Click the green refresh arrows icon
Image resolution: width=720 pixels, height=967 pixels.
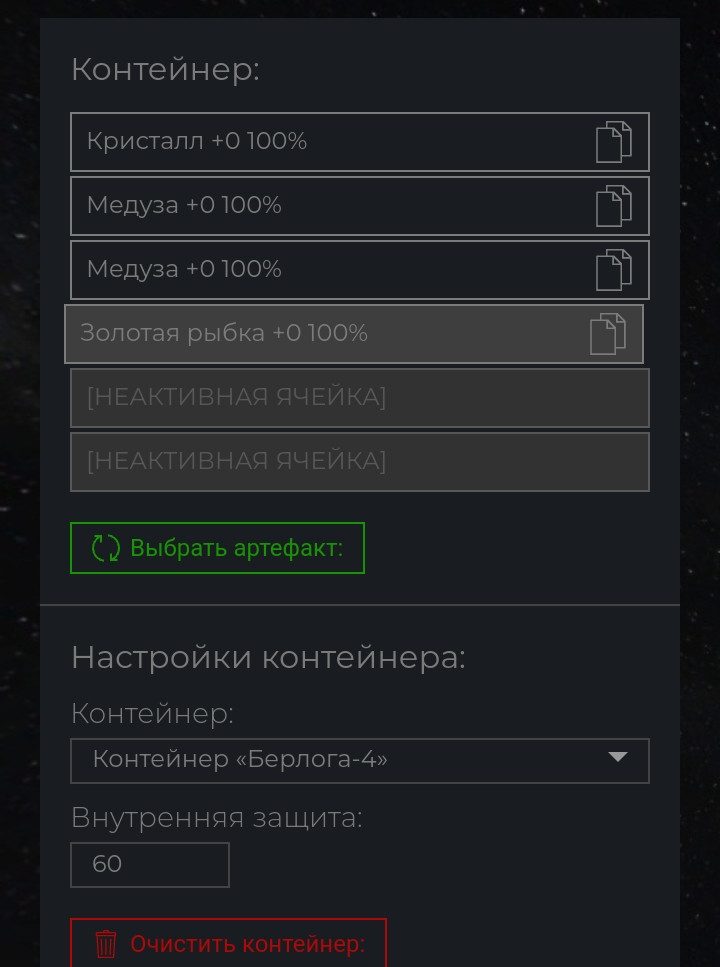point(106,548)
